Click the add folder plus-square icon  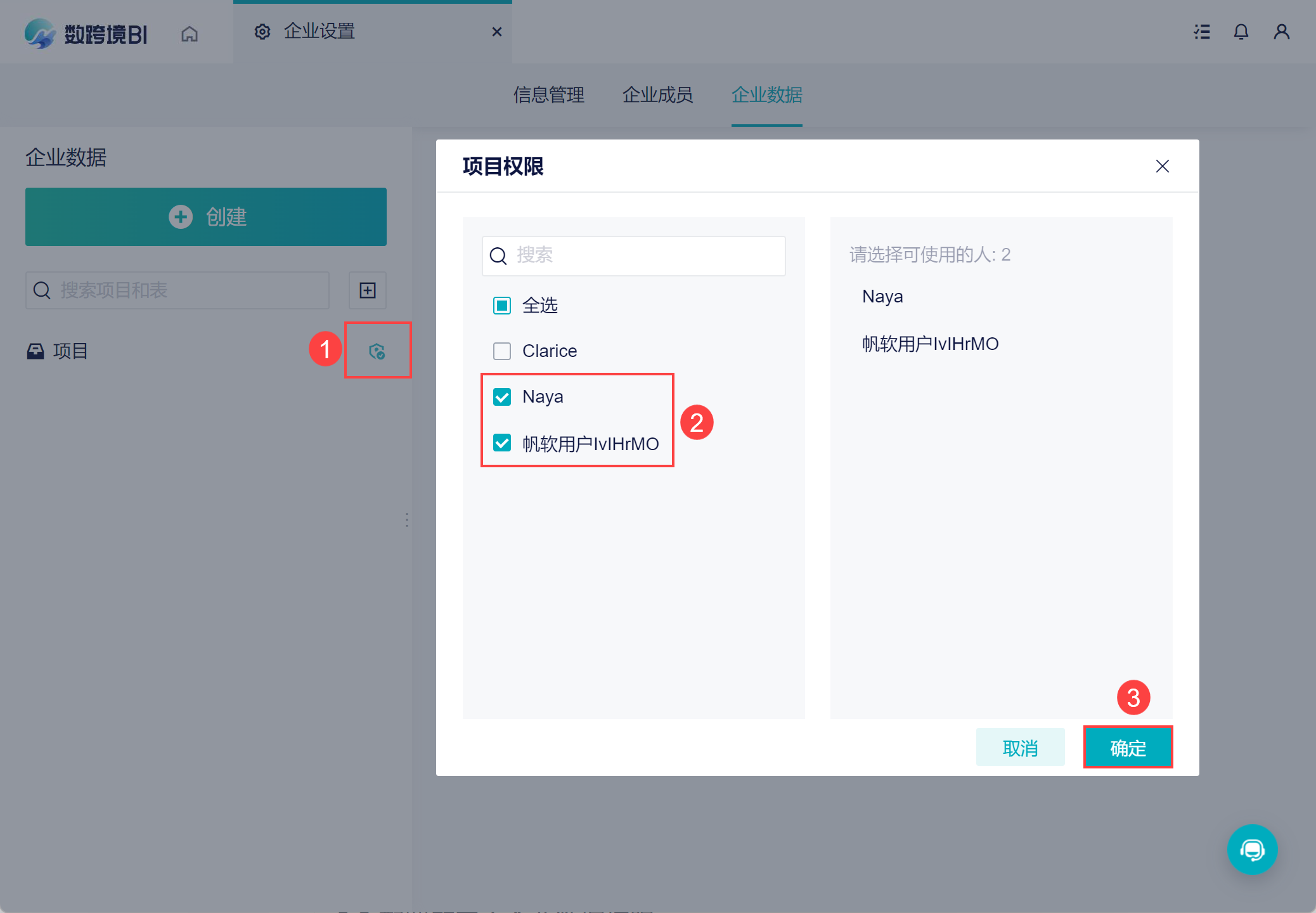(x=368, y=290)
